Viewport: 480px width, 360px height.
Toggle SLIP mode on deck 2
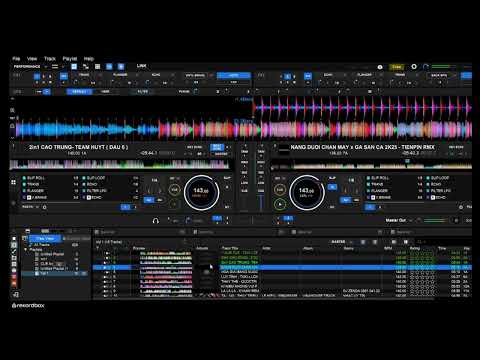332,178
